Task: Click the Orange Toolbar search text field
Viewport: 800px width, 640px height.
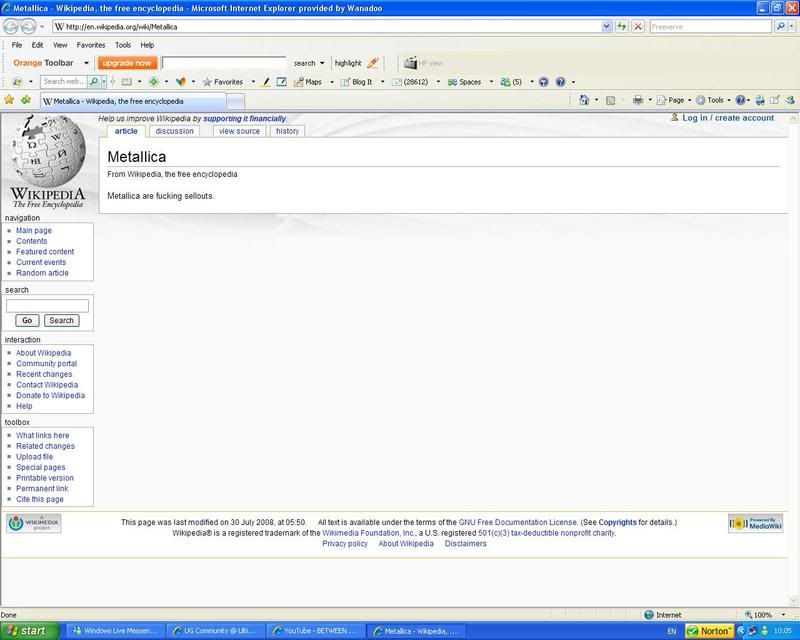Action: 224,63
